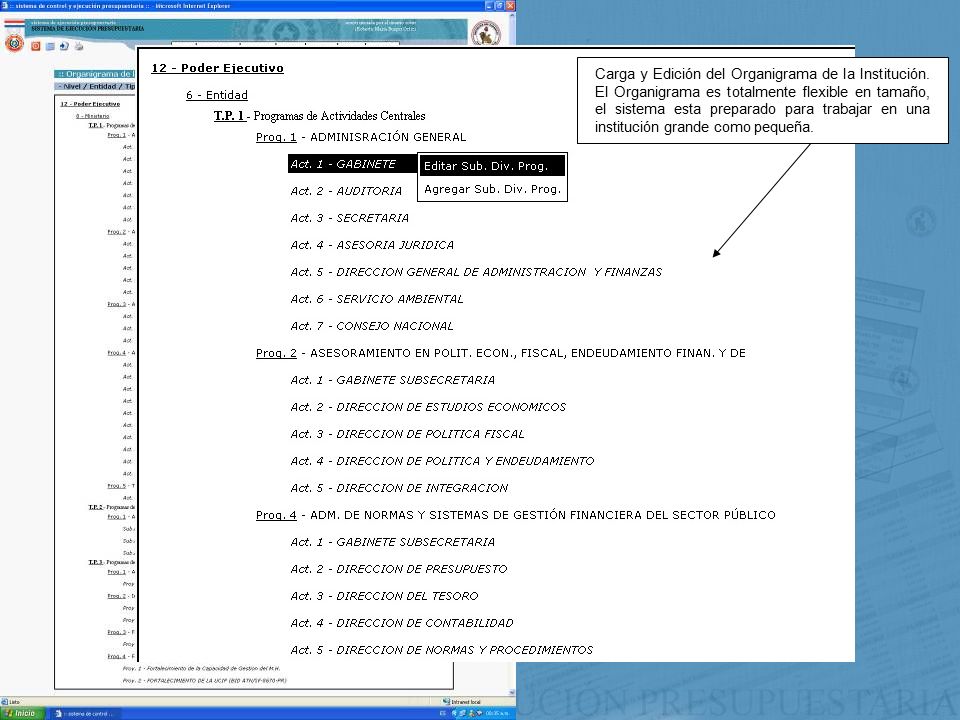960x720 pixels.
Task: Click 'Prog. 5' link in background tree
Action: [116, 486]
